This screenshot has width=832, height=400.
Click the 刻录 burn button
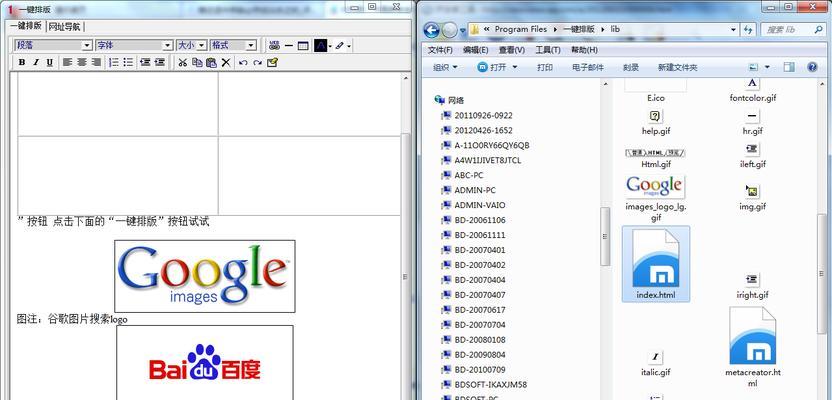(631, 67)
